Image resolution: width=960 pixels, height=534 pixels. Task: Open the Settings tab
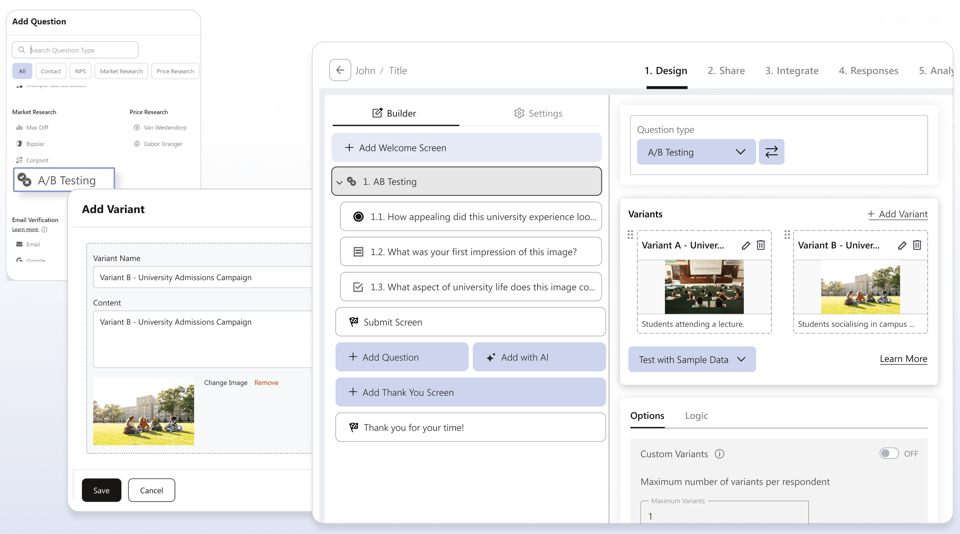click(x=538, y=113)
